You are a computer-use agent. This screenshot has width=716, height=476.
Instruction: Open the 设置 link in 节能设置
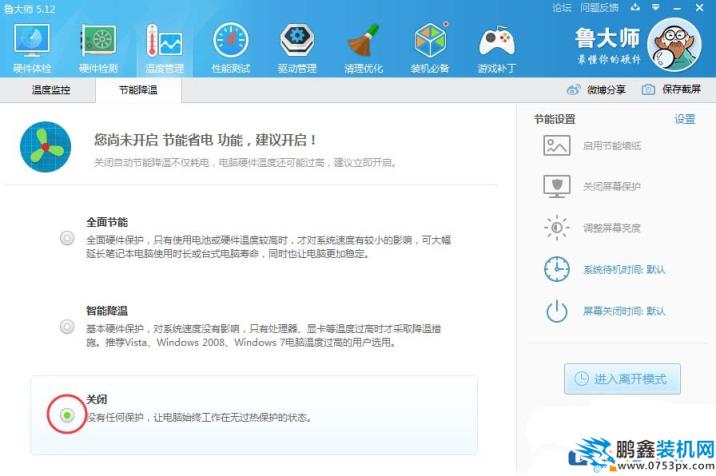click(684, 119)
